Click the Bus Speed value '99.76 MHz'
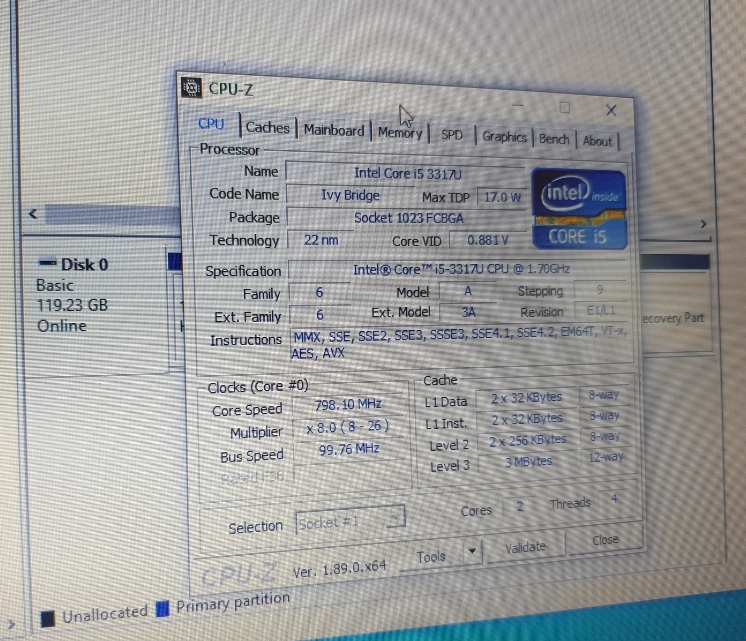 tap(349, 449)
